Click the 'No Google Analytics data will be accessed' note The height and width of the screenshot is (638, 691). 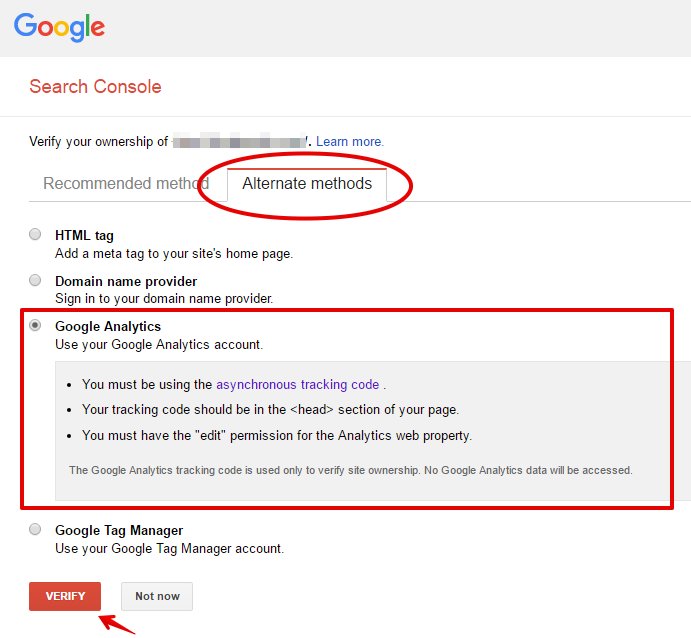(x=351, y=470)
